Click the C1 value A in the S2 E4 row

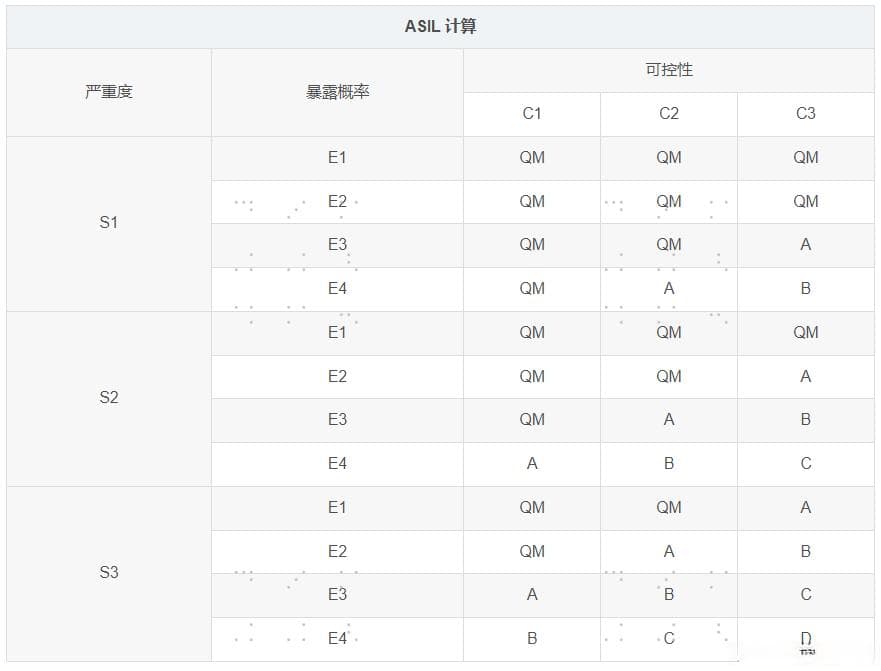click(x=532, y=464)
